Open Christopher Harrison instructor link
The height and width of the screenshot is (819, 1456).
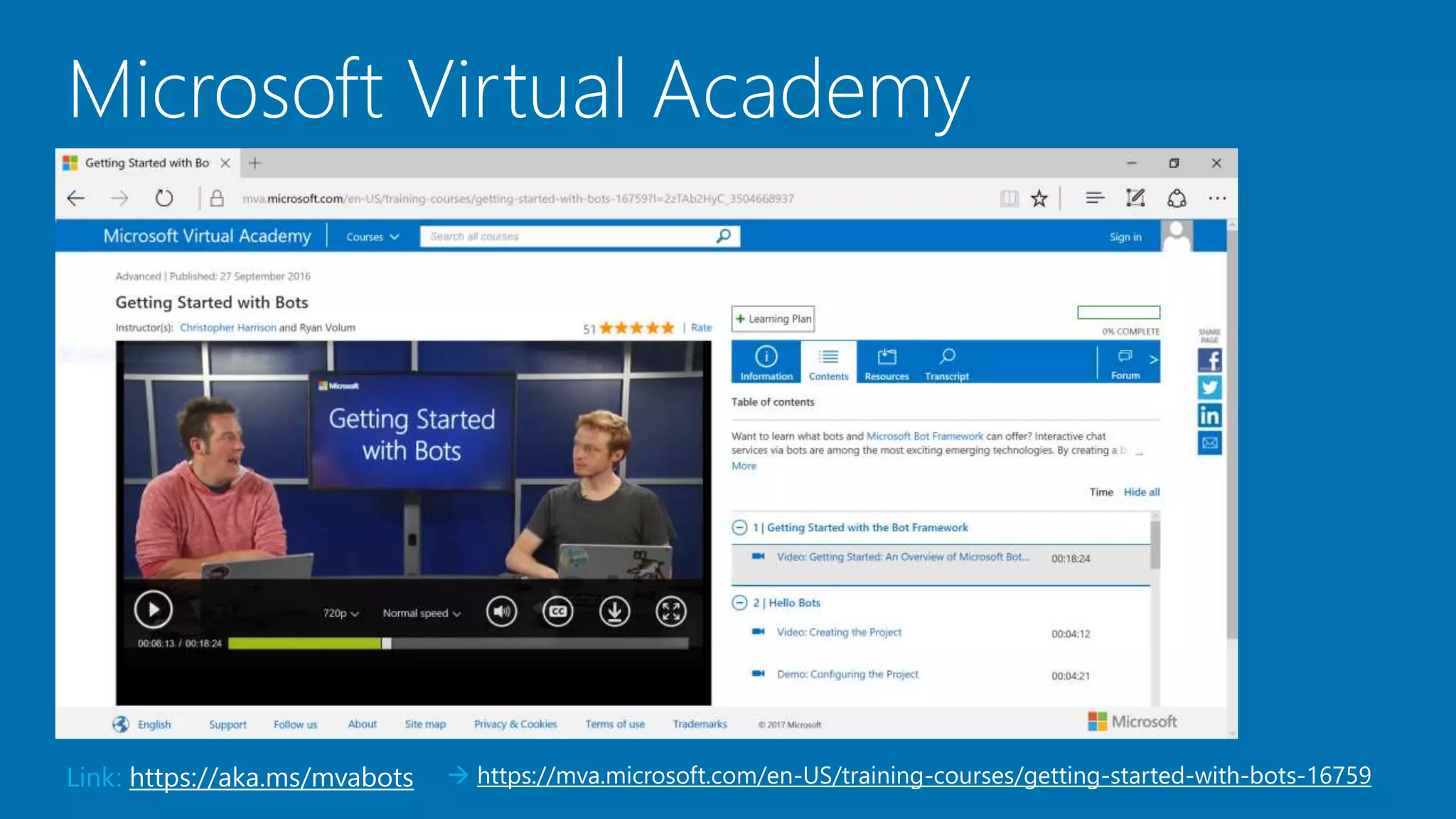[x=227, y=328]
